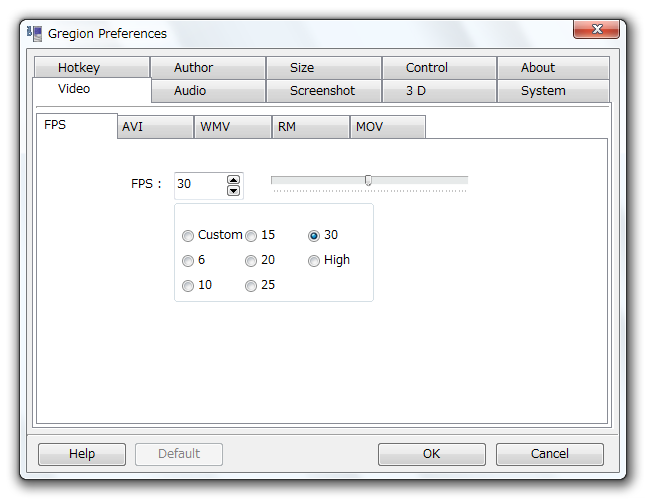Select the 30 FPS radio button
The image size is (650, 502).
pyautogui.click(x=314, y=236)
